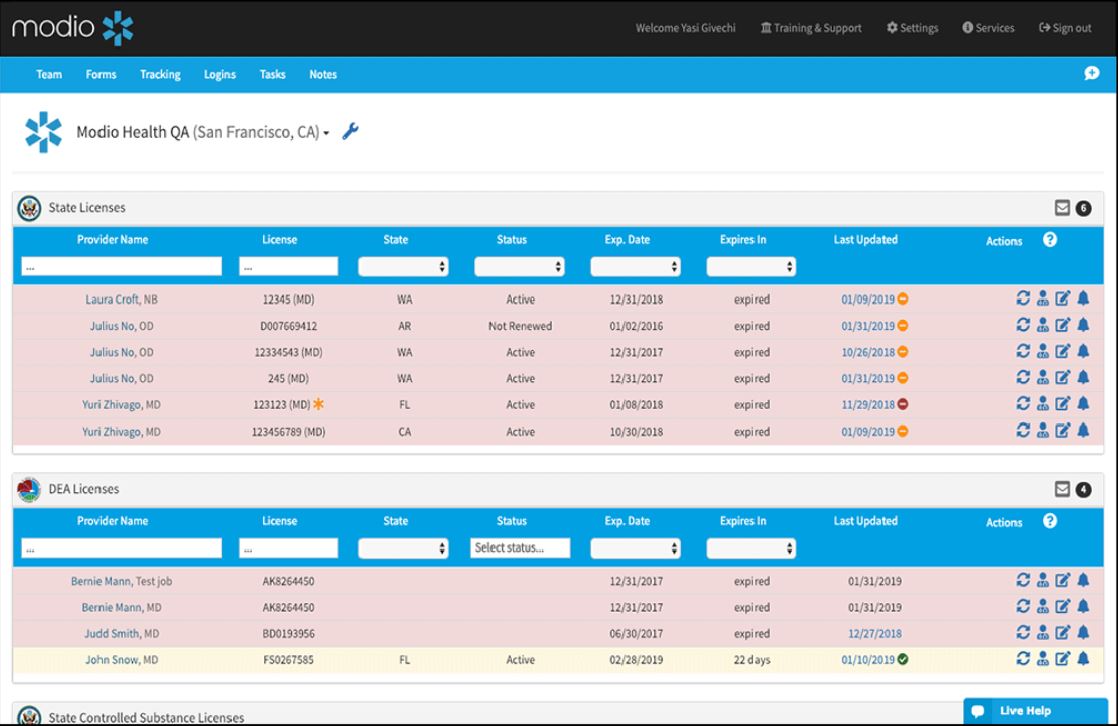Click the bell icon for Judd Smith's row

tap(1083, 632)
